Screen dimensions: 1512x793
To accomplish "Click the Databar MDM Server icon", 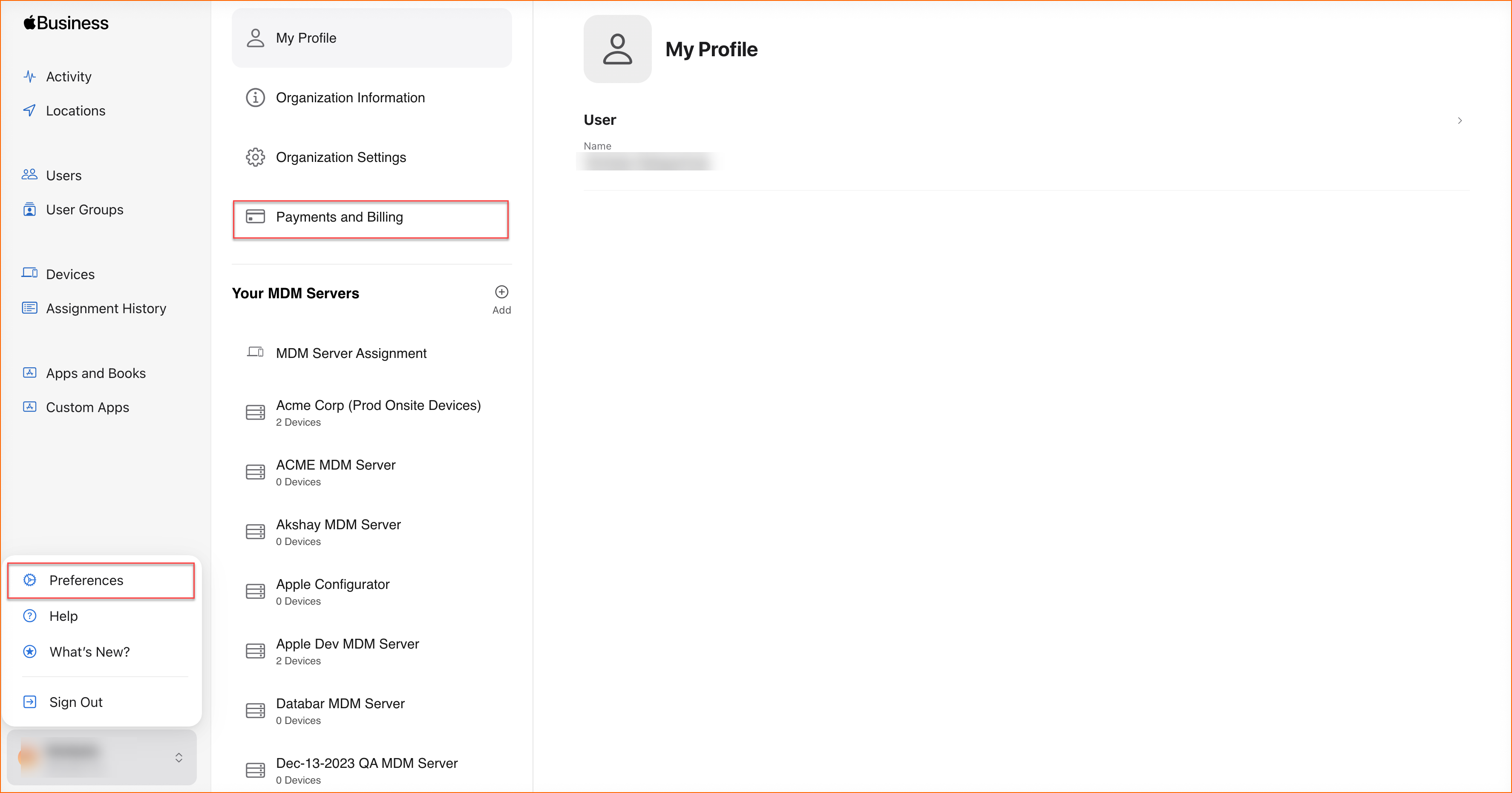I will [x=255, y=711].
